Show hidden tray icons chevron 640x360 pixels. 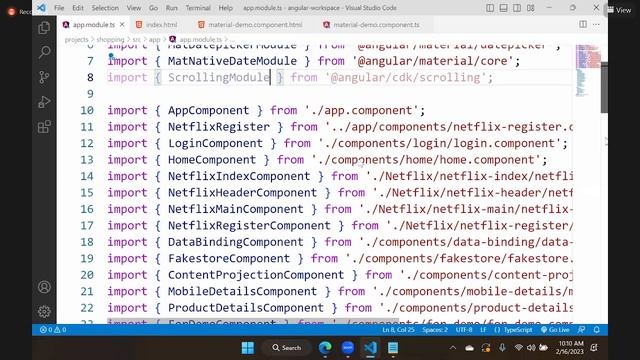453,348
